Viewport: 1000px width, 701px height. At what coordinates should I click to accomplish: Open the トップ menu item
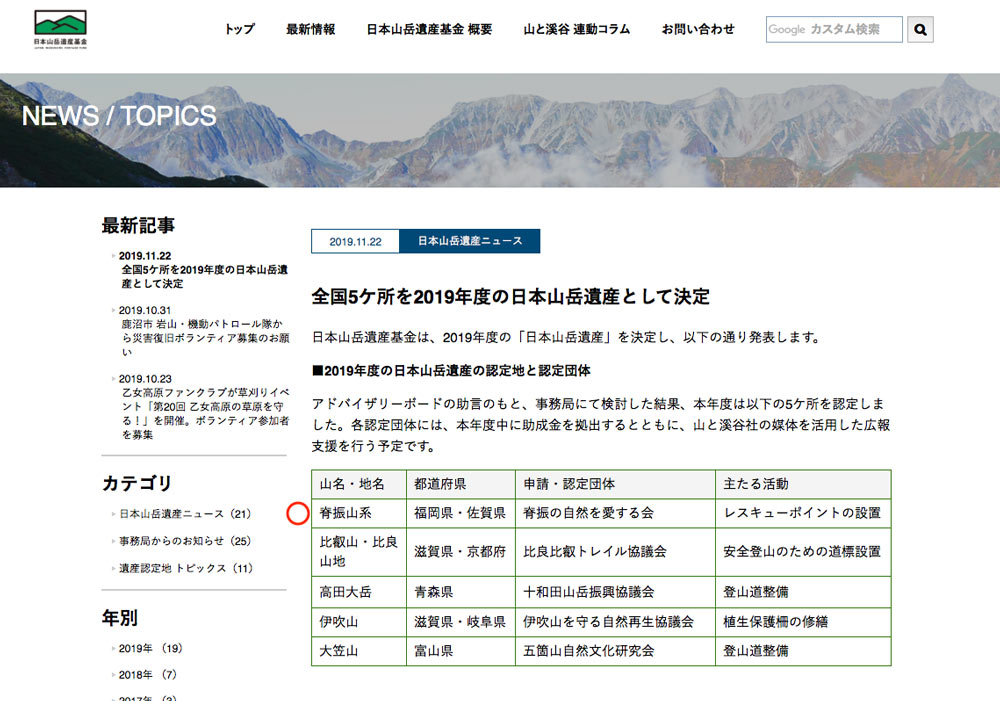point(239,30)
